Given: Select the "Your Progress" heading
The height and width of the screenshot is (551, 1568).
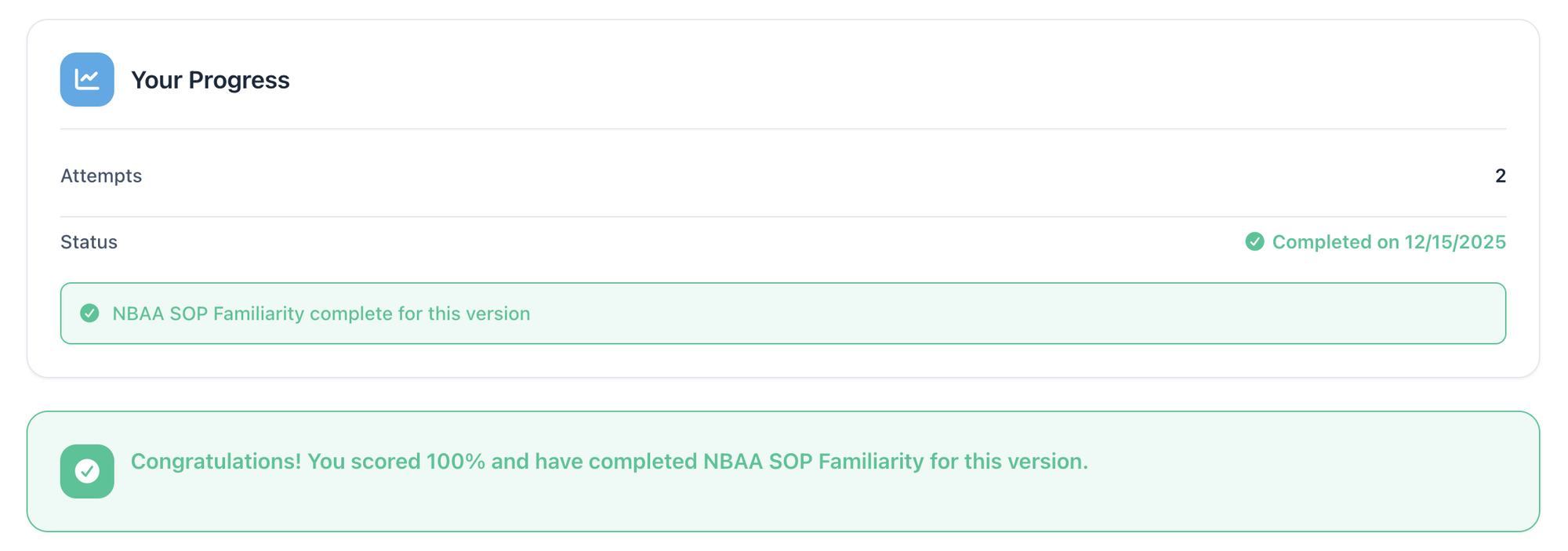Looking at the screenshot, I should tap(210, 80).
